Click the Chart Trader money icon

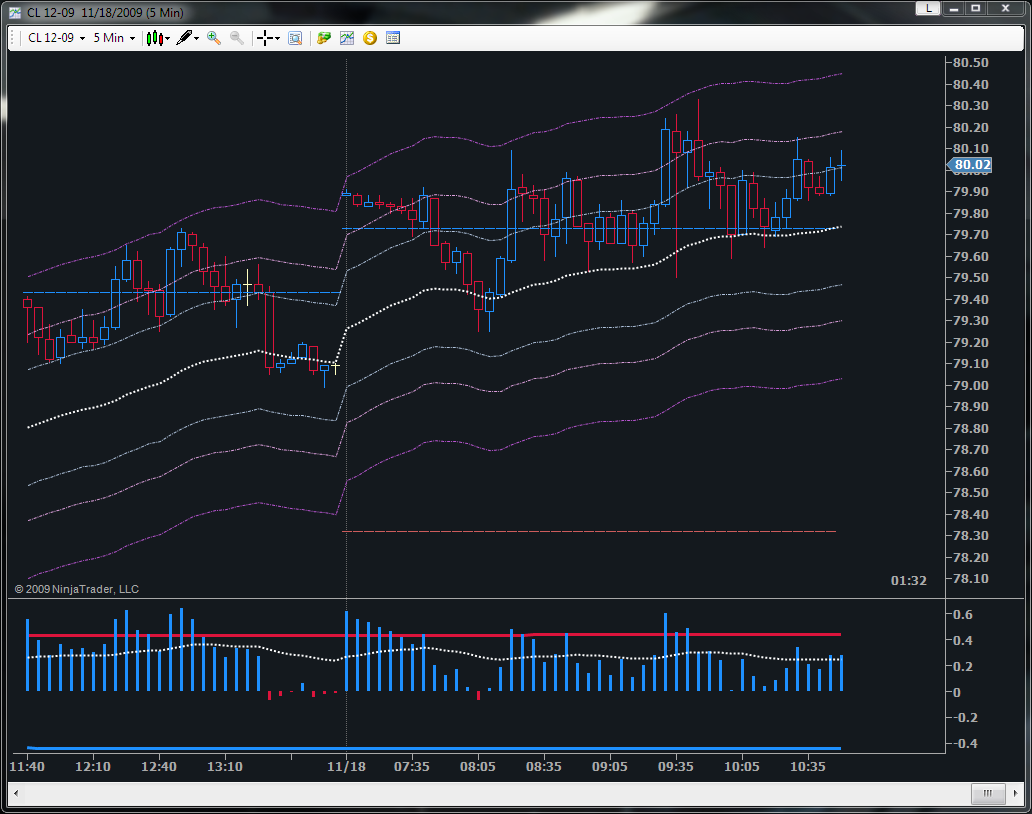click(x=323, y=38)
